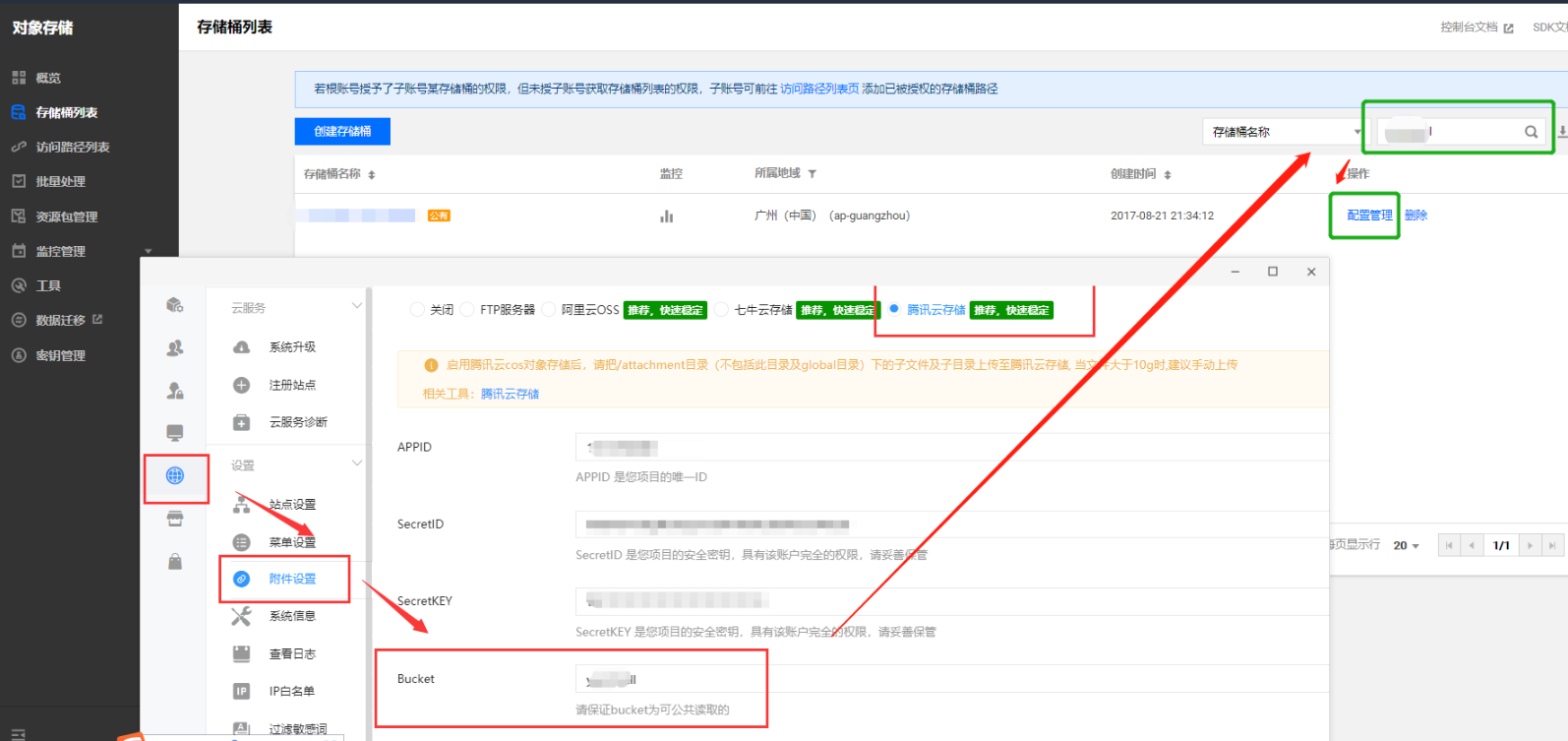
Task: Select the 阿里云OSS storage radio button
Action: [549, 310]
